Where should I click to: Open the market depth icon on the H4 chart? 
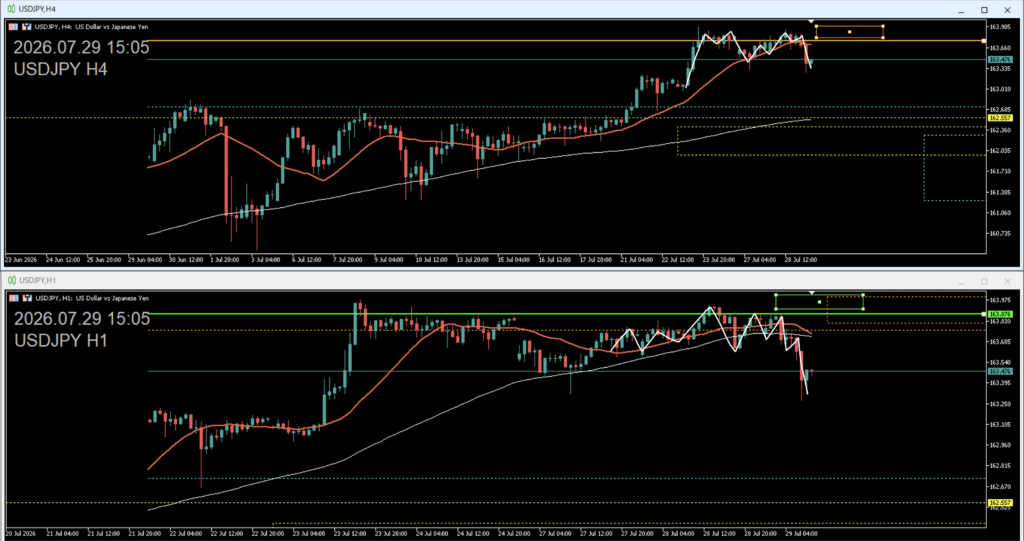coord(27,27)
